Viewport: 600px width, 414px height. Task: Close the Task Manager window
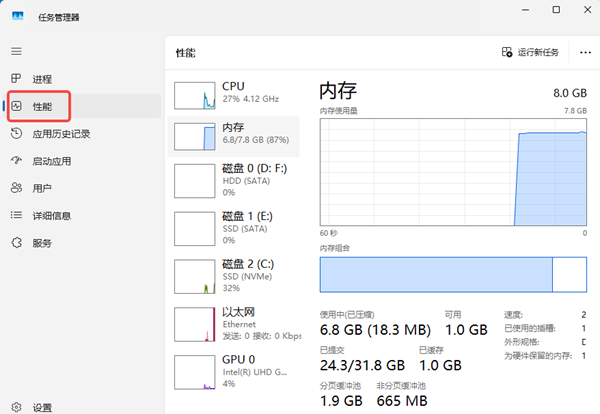(588, 10)
